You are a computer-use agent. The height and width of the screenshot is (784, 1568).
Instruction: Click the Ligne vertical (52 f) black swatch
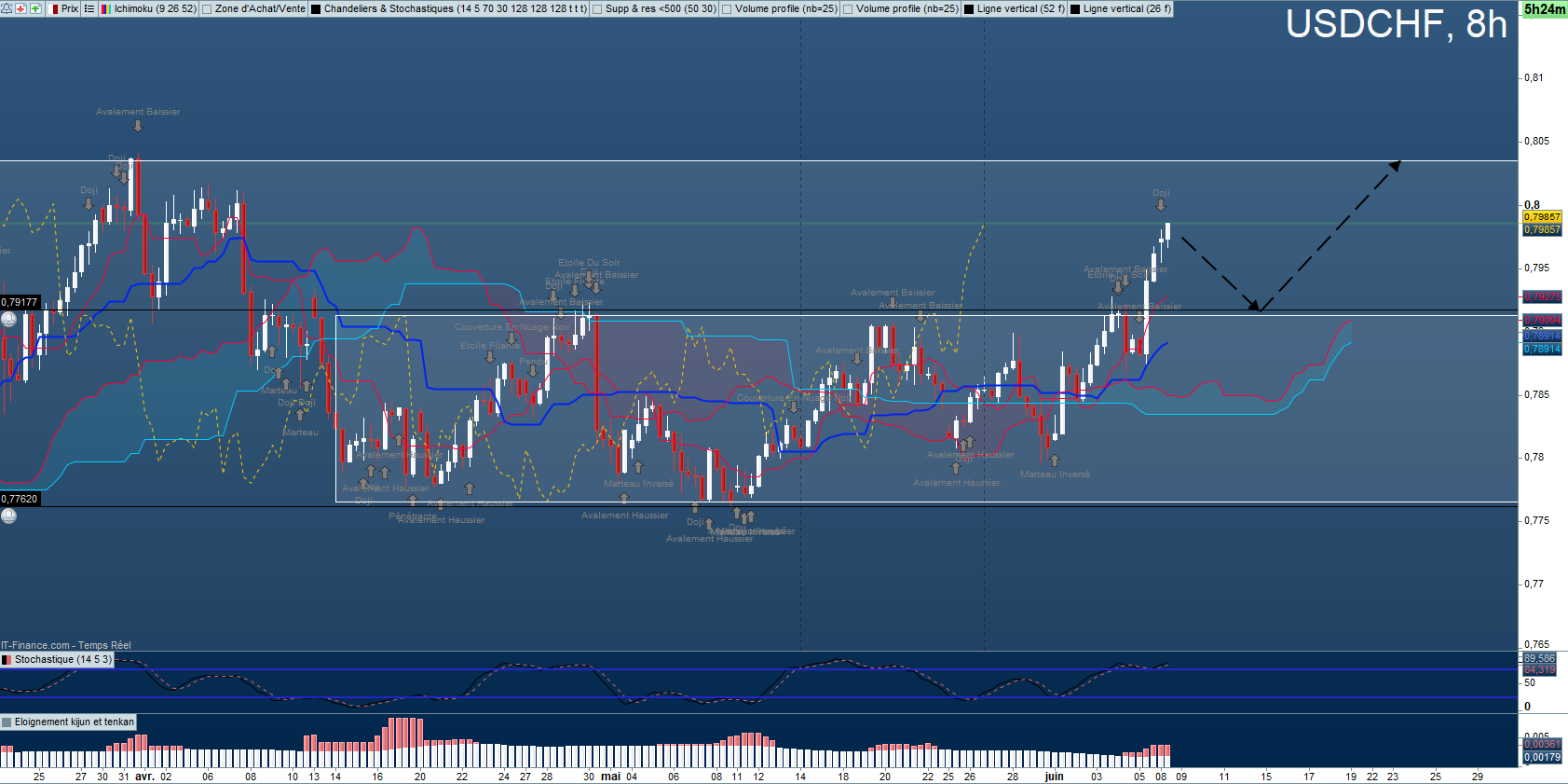coord(969,9)
